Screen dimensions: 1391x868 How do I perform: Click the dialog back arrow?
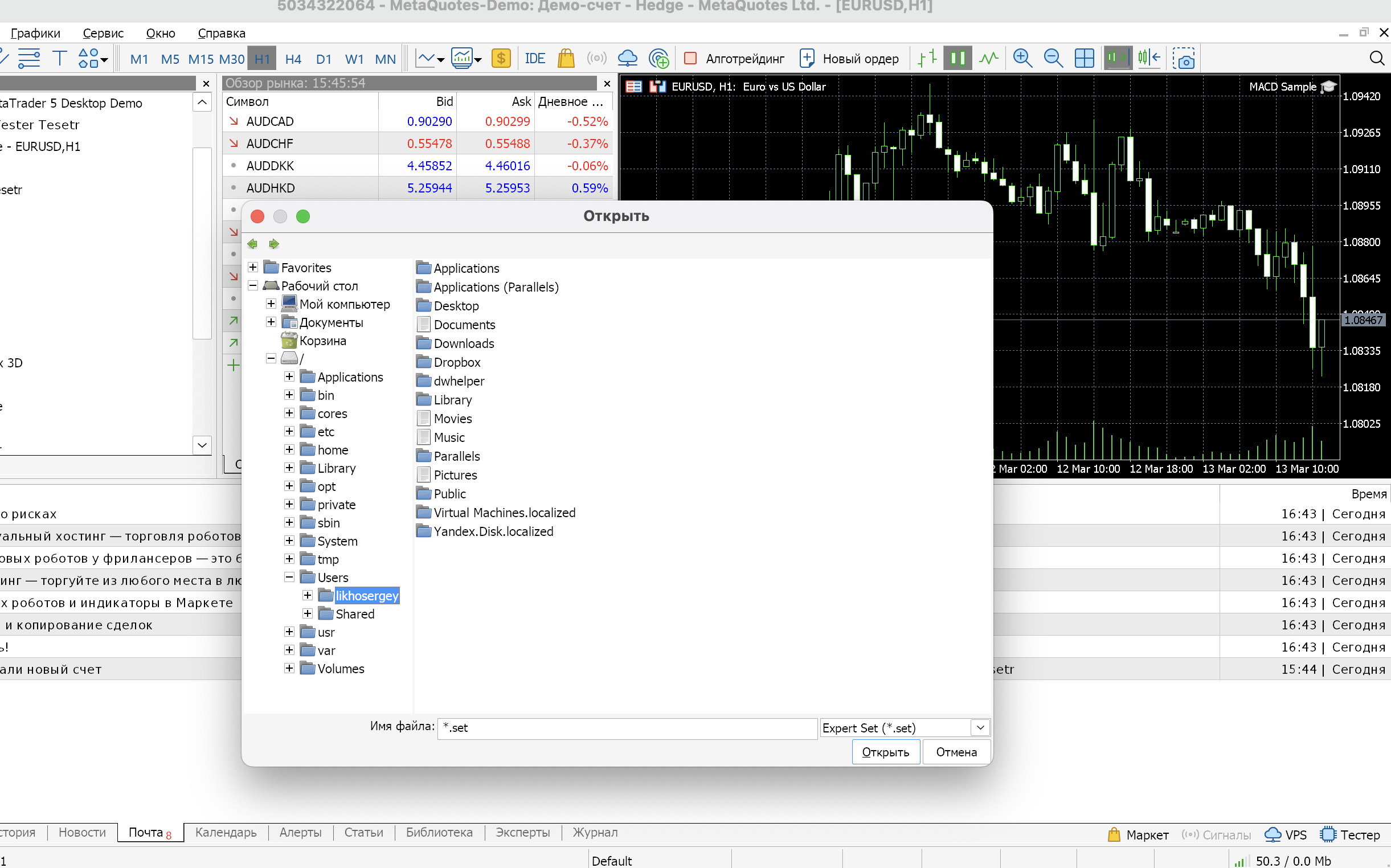[x=252, y=244]
